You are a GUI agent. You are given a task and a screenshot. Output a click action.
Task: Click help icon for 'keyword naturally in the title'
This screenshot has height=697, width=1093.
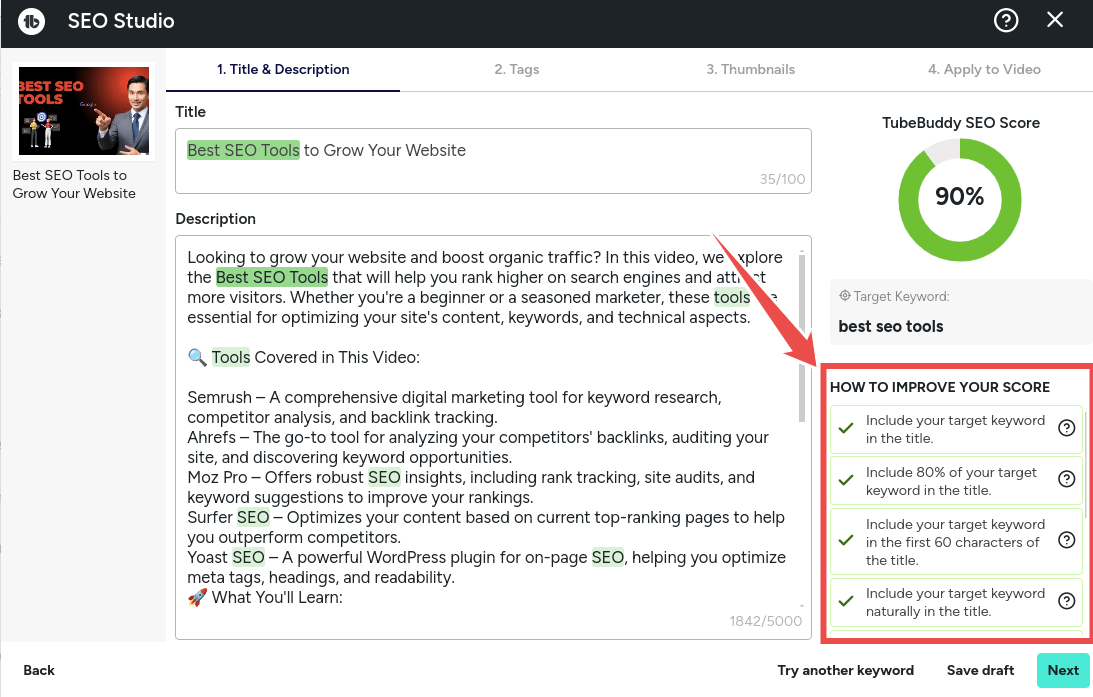point(1067,601)
